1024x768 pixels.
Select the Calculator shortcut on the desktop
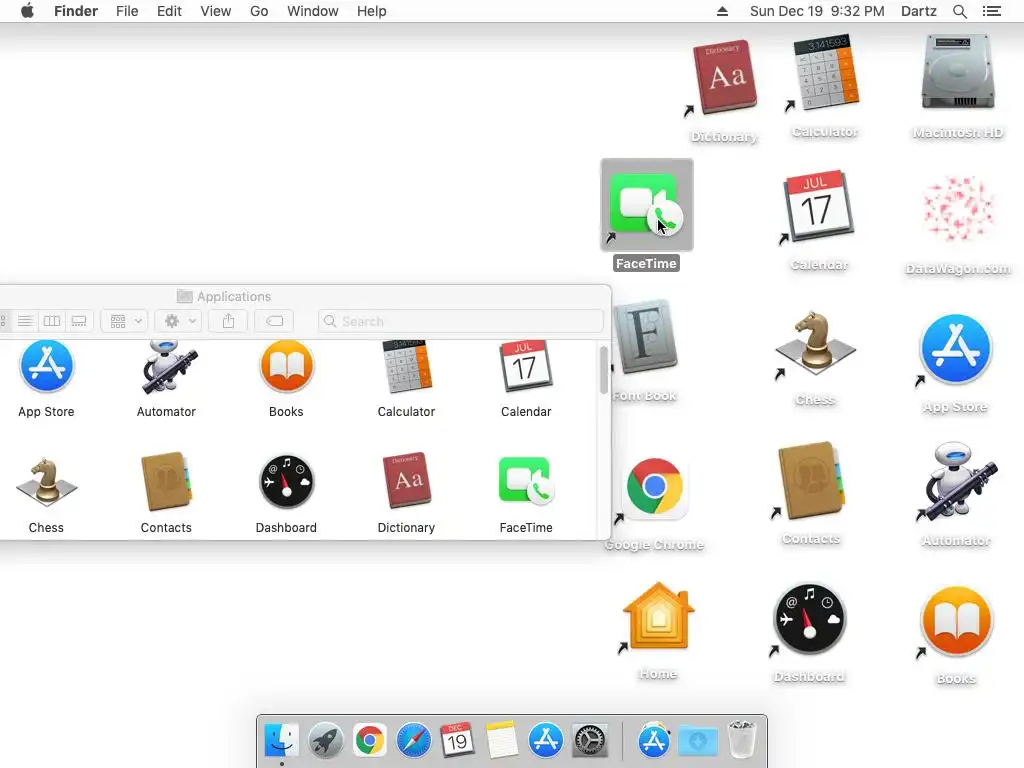point(825,72)
